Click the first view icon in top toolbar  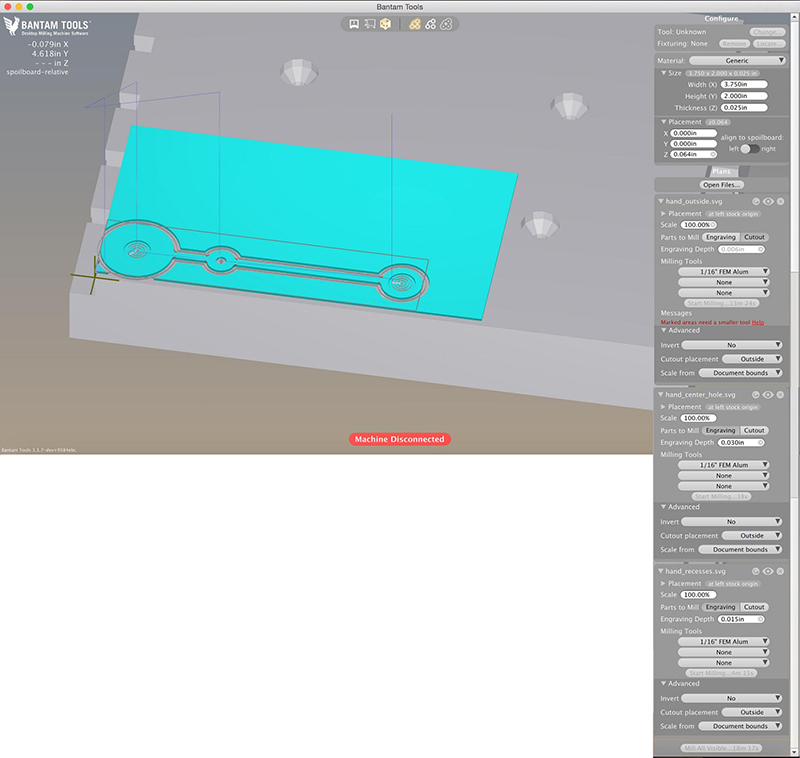click(354, 24)
